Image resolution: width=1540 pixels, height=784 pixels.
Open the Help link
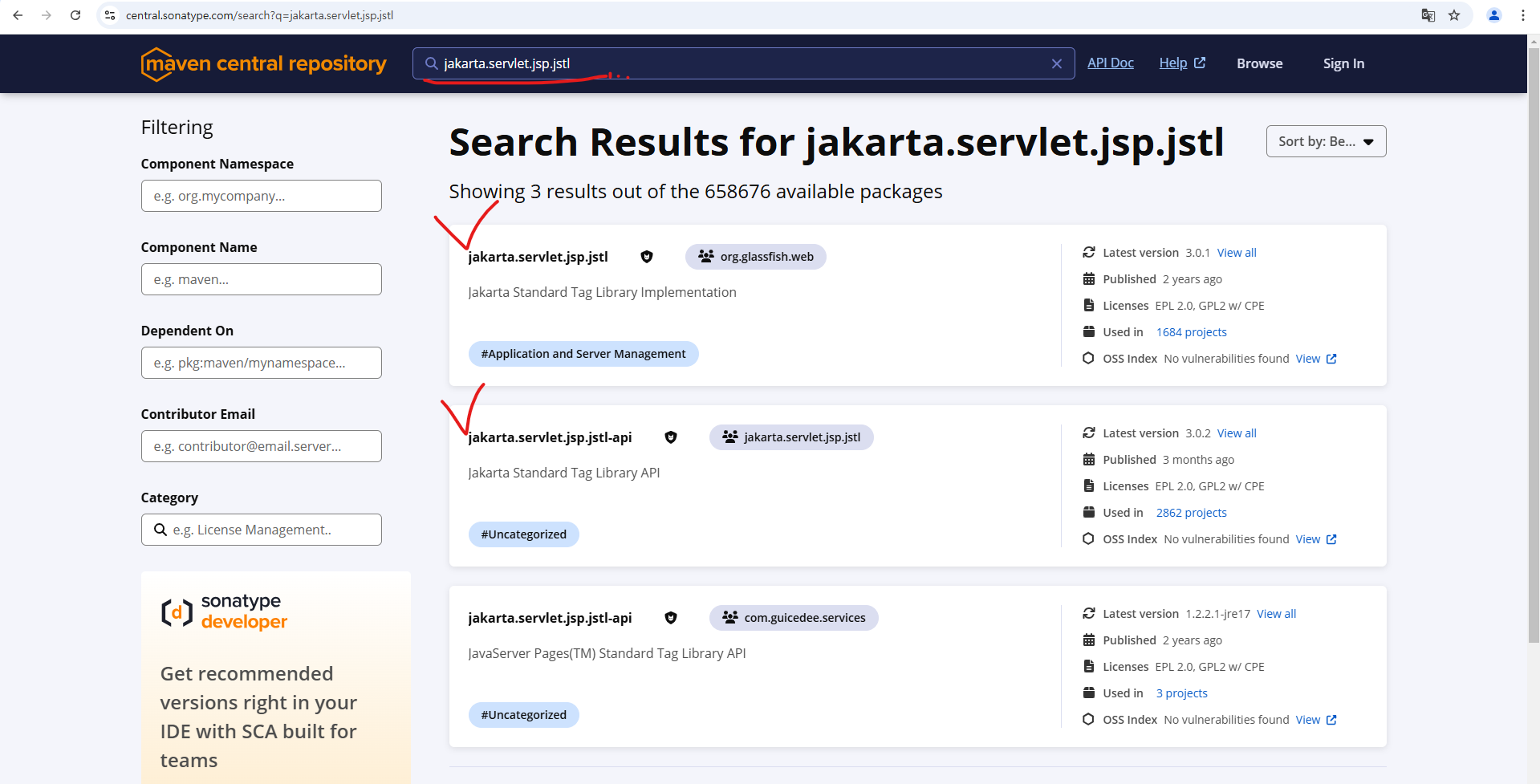pos(1182,63)
